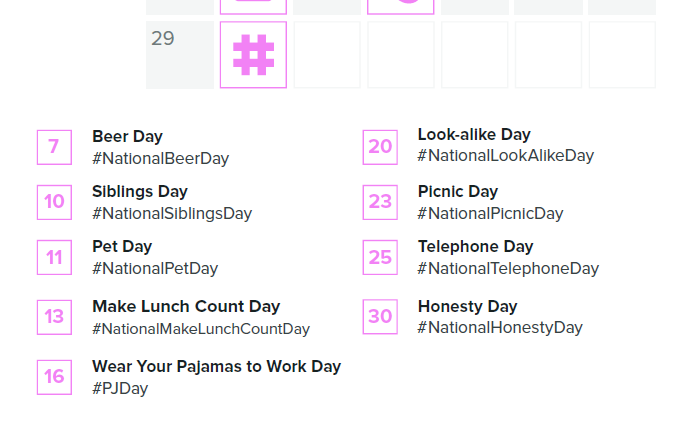Open the #PJDay hashtag
This screenshot has height=429, width=688.
(x=120, y=389)
